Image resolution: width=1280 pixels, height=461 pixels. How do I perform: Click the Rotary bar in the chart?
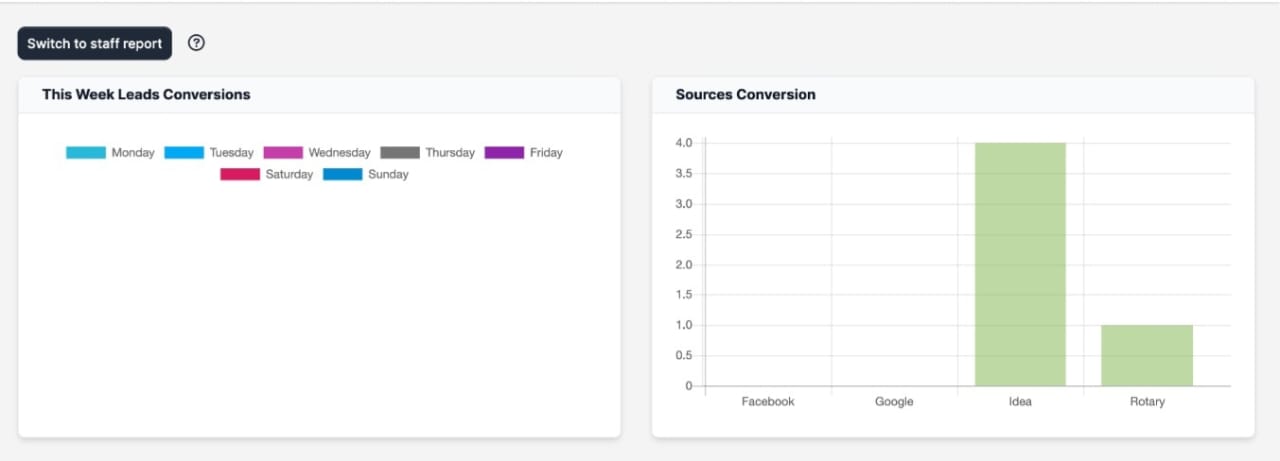pos(1147,355)
